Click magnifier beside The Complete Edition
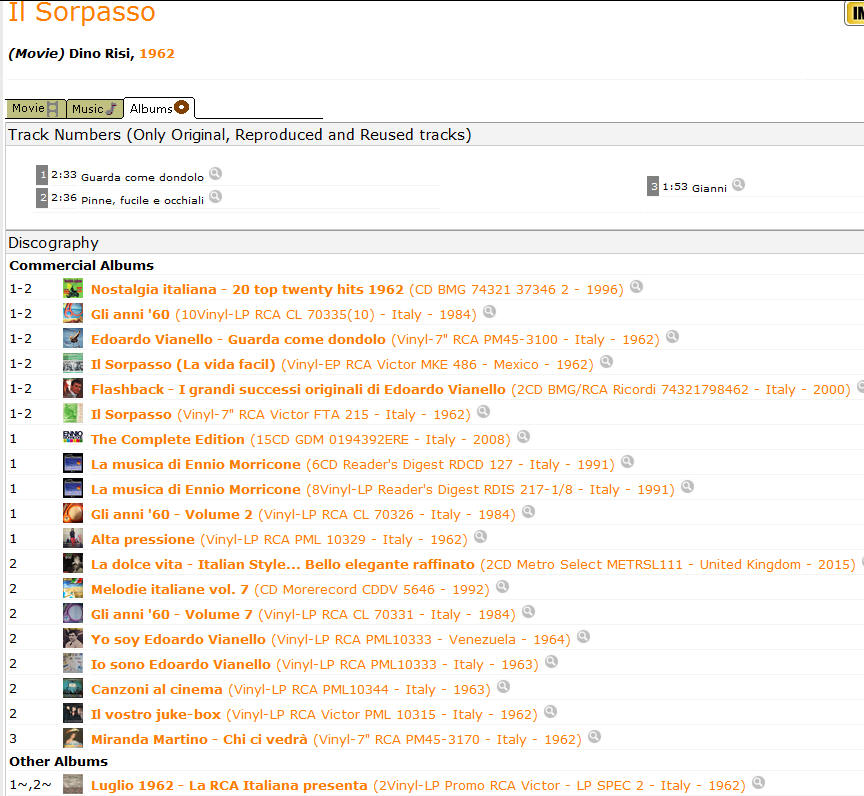The width and height of the screenshot is (864, 796). [523, 437]
